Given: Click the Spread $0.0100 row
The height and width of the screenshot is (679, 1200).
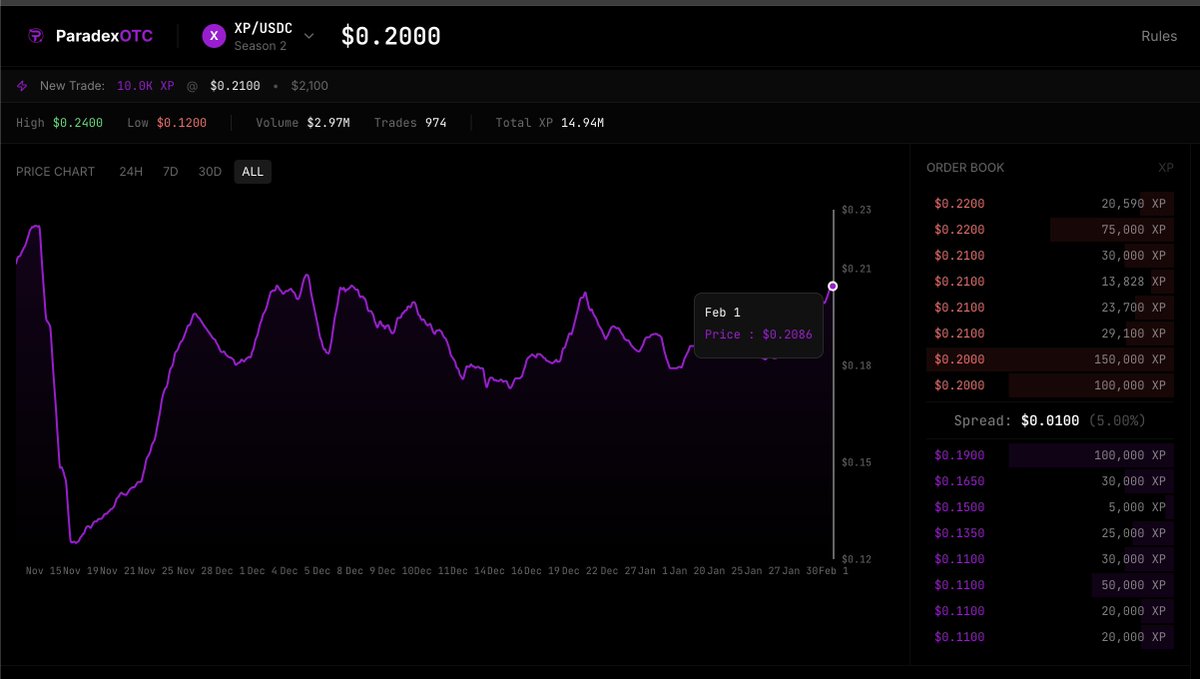Looking at the screenshot, I should 1050,421.
